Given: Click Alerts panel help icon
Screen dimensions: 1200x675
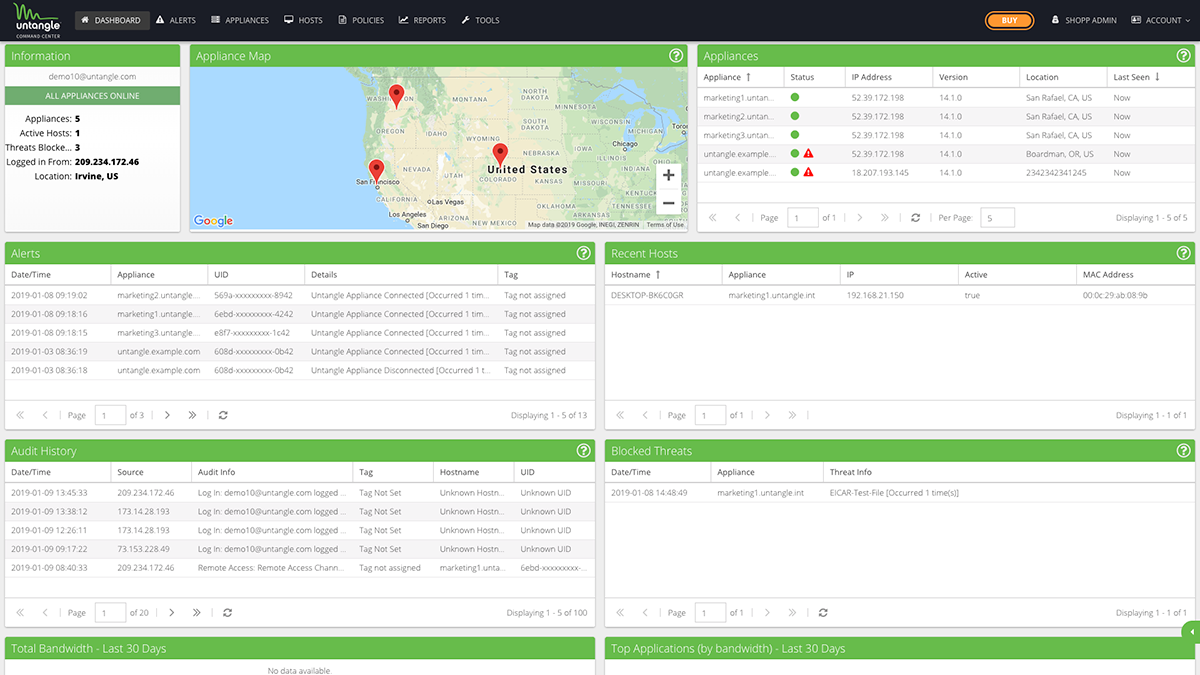Looking at the screenshot, I should click(584, 254).
